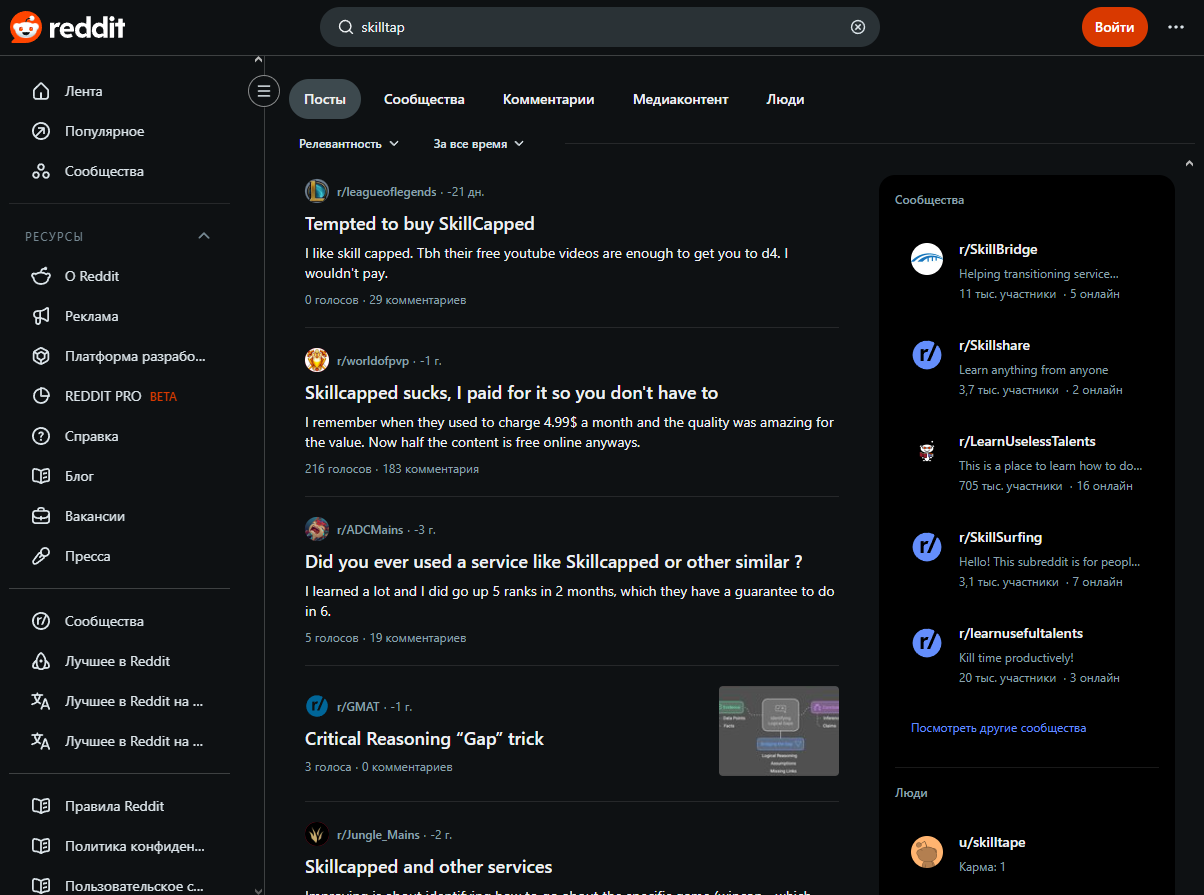
Task: Open post Skillcapped and other services
Action: [428, 867]
